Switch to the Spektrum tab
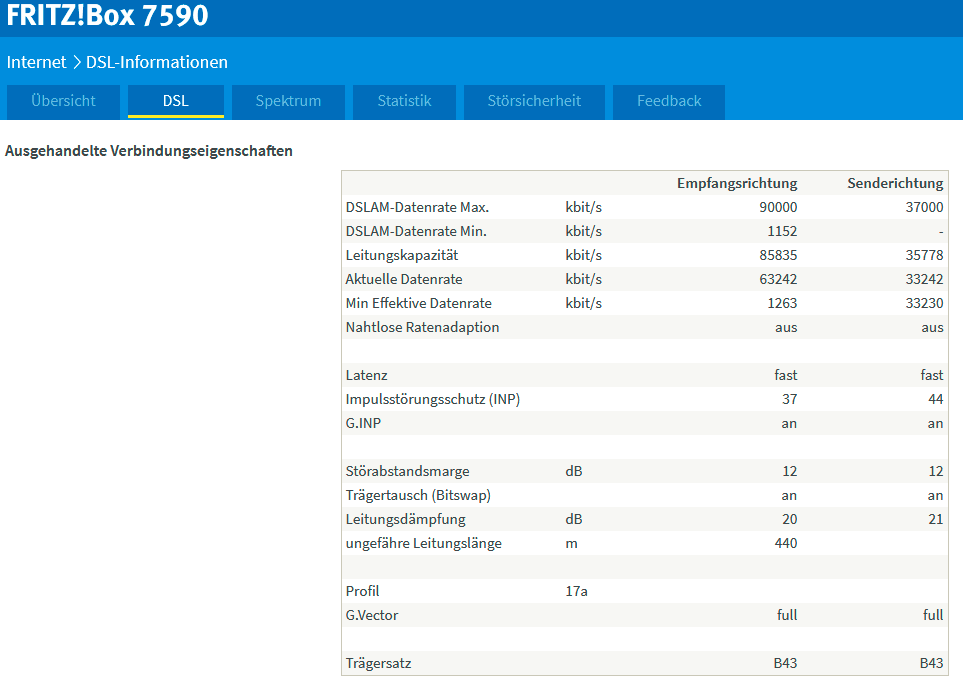 (x=288, y=101)
